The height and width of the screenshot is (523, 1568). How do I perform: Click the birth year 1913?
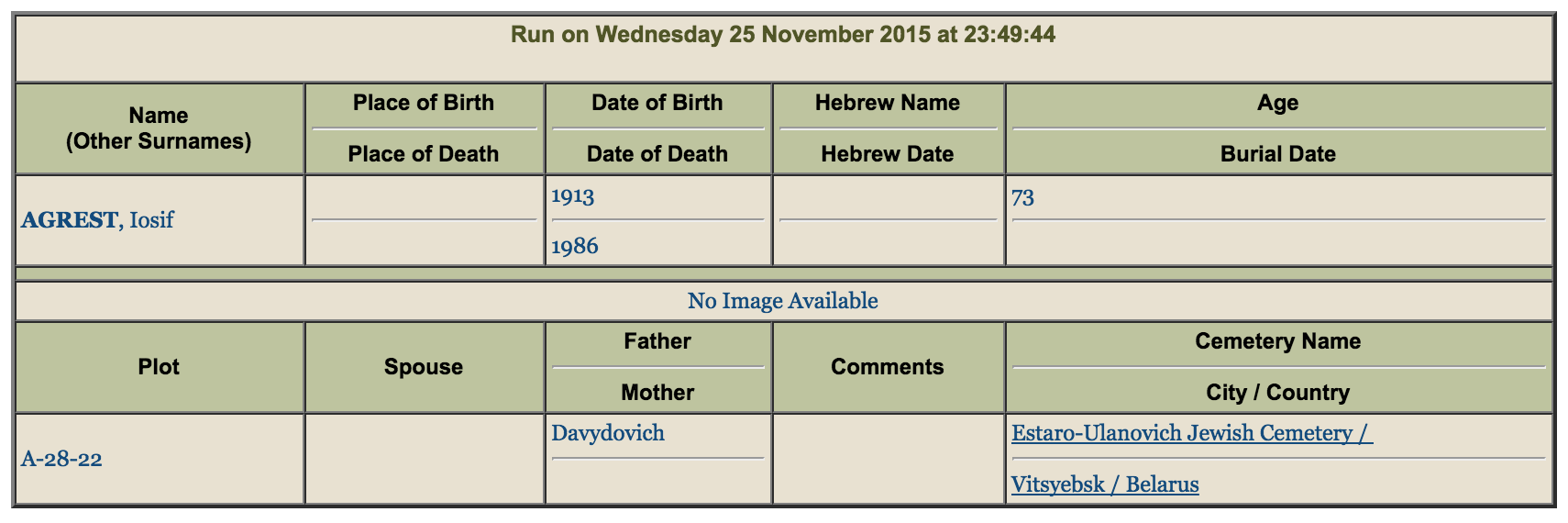[572, 196]
